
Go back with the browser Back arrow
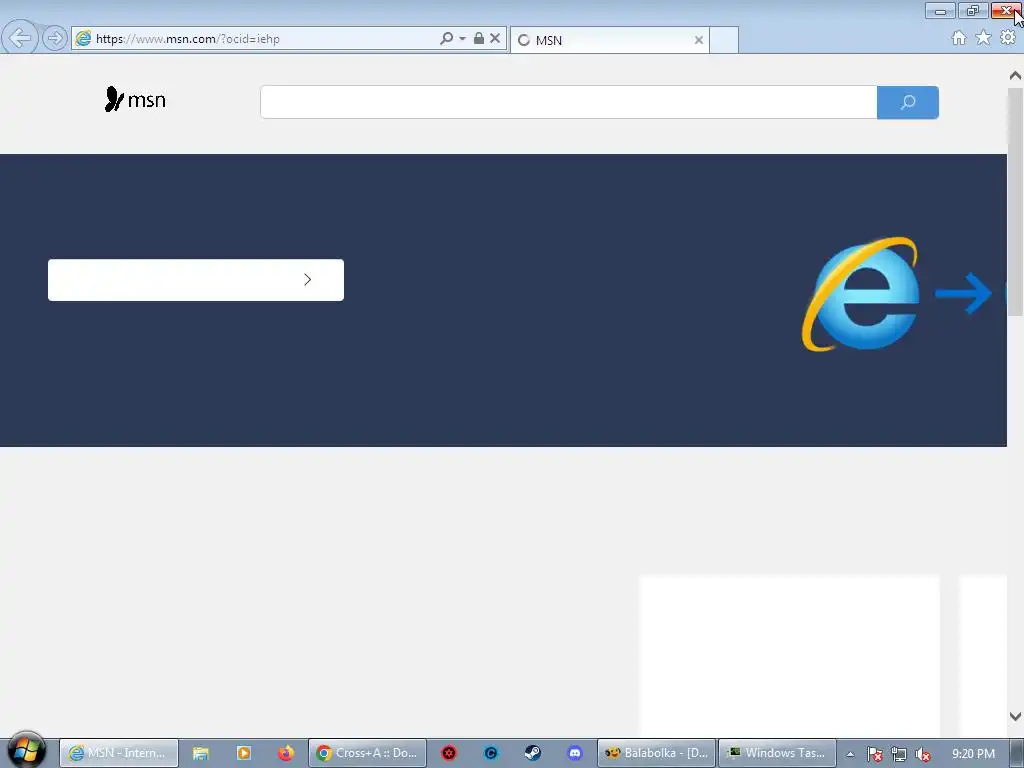(x=20, y=38)
